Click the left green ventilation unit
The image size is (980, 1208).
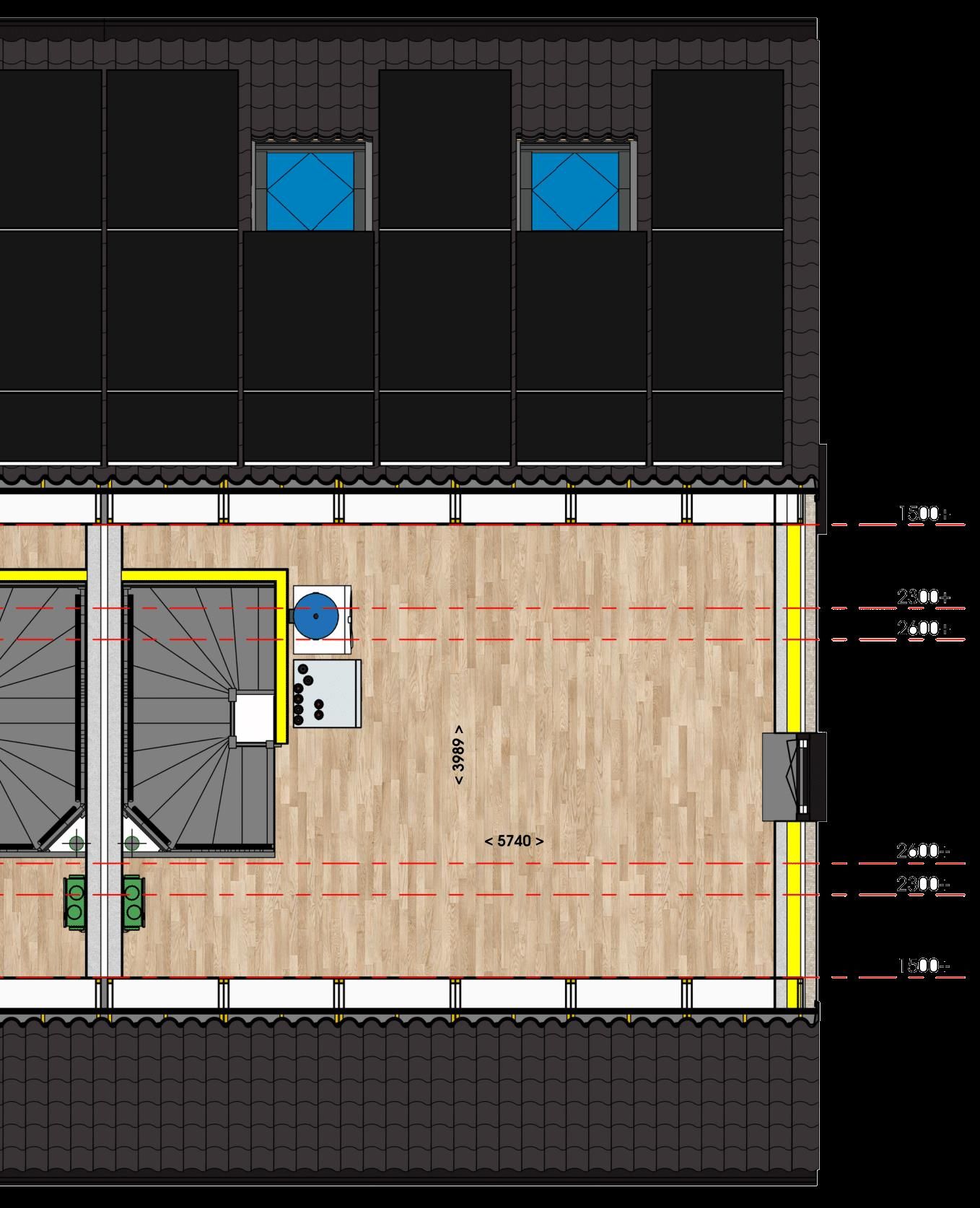[x=75, y=902]
